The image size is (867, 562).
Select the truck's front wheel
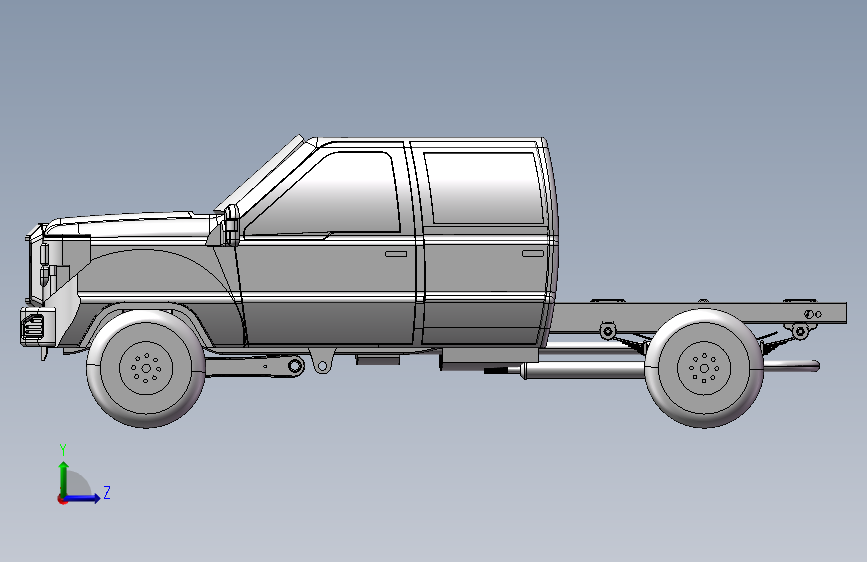[x=146, y=368]
